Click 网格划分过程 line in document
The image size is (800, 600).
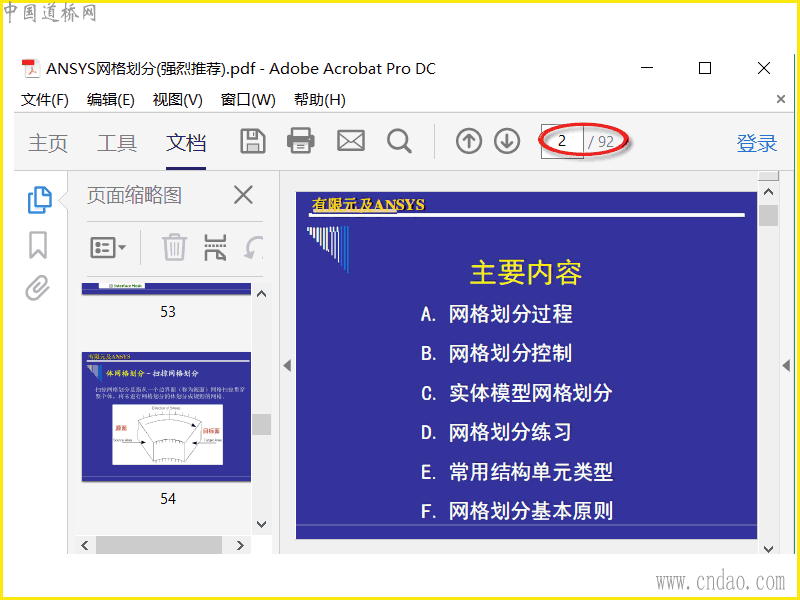coord(511,314)
